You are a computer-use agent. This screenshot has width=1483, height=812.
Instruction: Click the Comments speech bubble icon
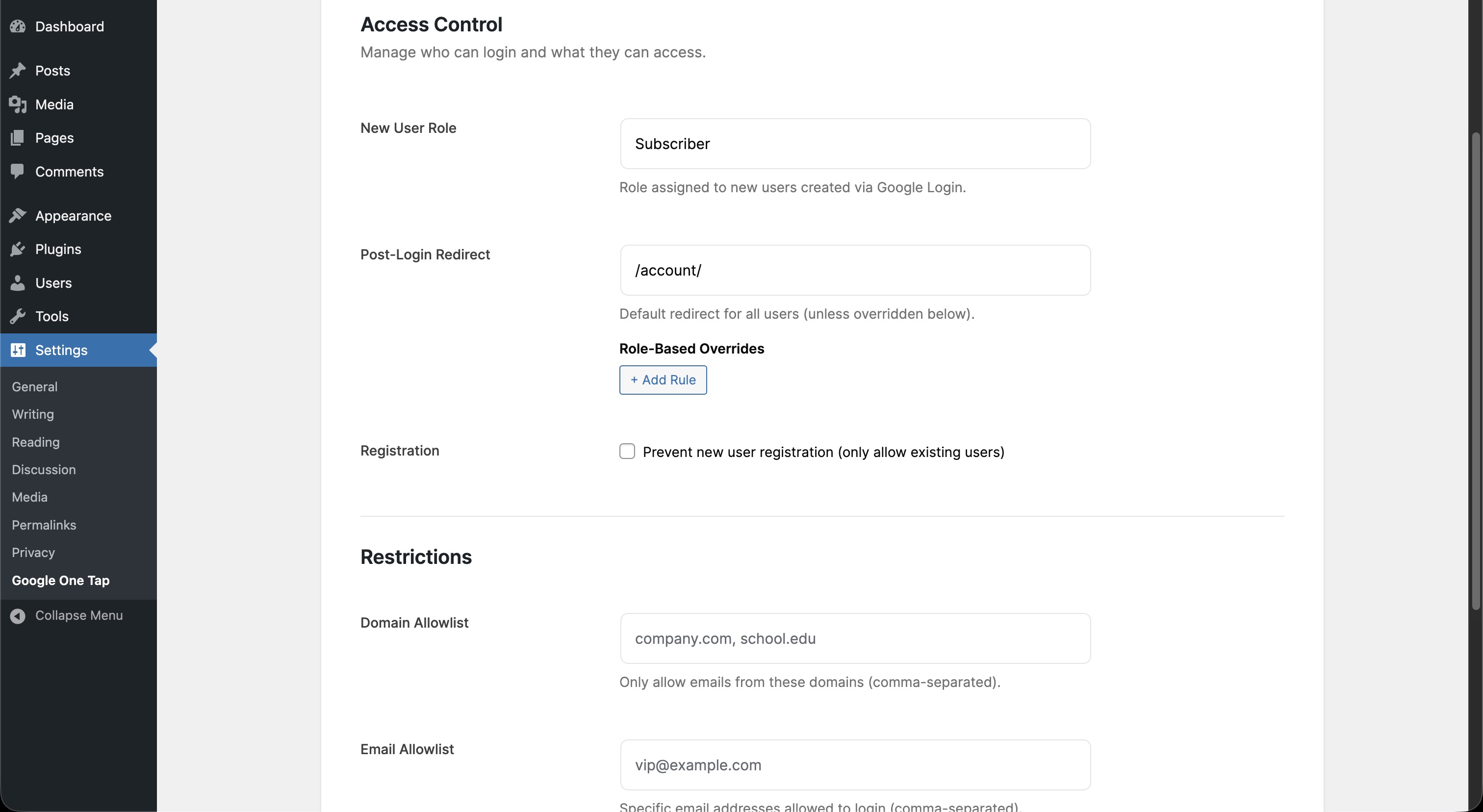18,172
